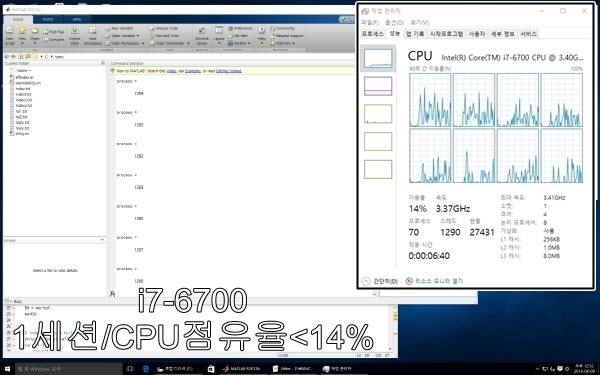Show hidden tray icons chevron on taskbar
The image size is (600, 375).
point(538,369)
